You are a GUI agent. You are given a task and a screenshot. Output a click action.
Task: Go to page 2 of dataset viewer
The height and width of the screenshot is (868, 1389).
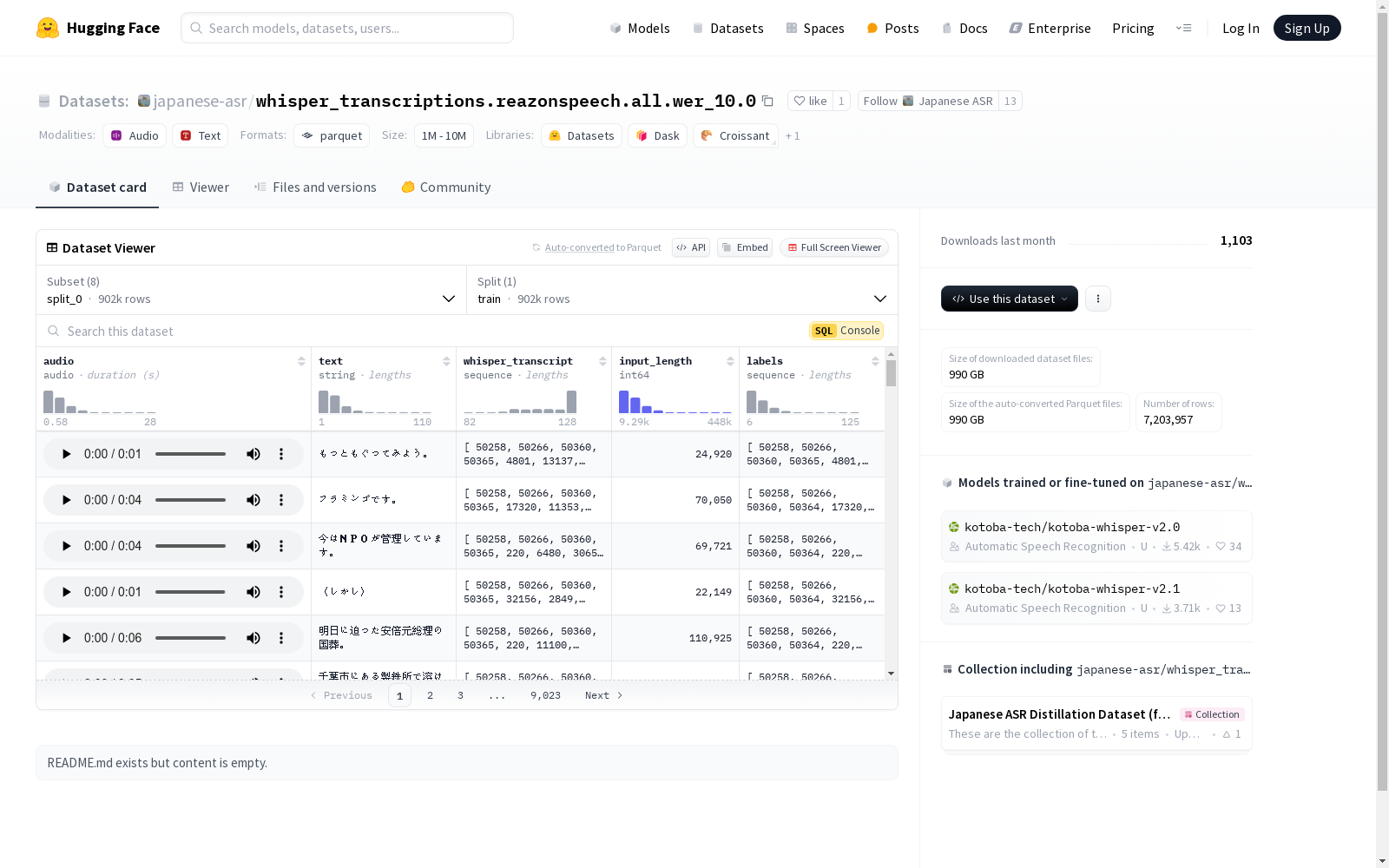[x=430, y=695]
